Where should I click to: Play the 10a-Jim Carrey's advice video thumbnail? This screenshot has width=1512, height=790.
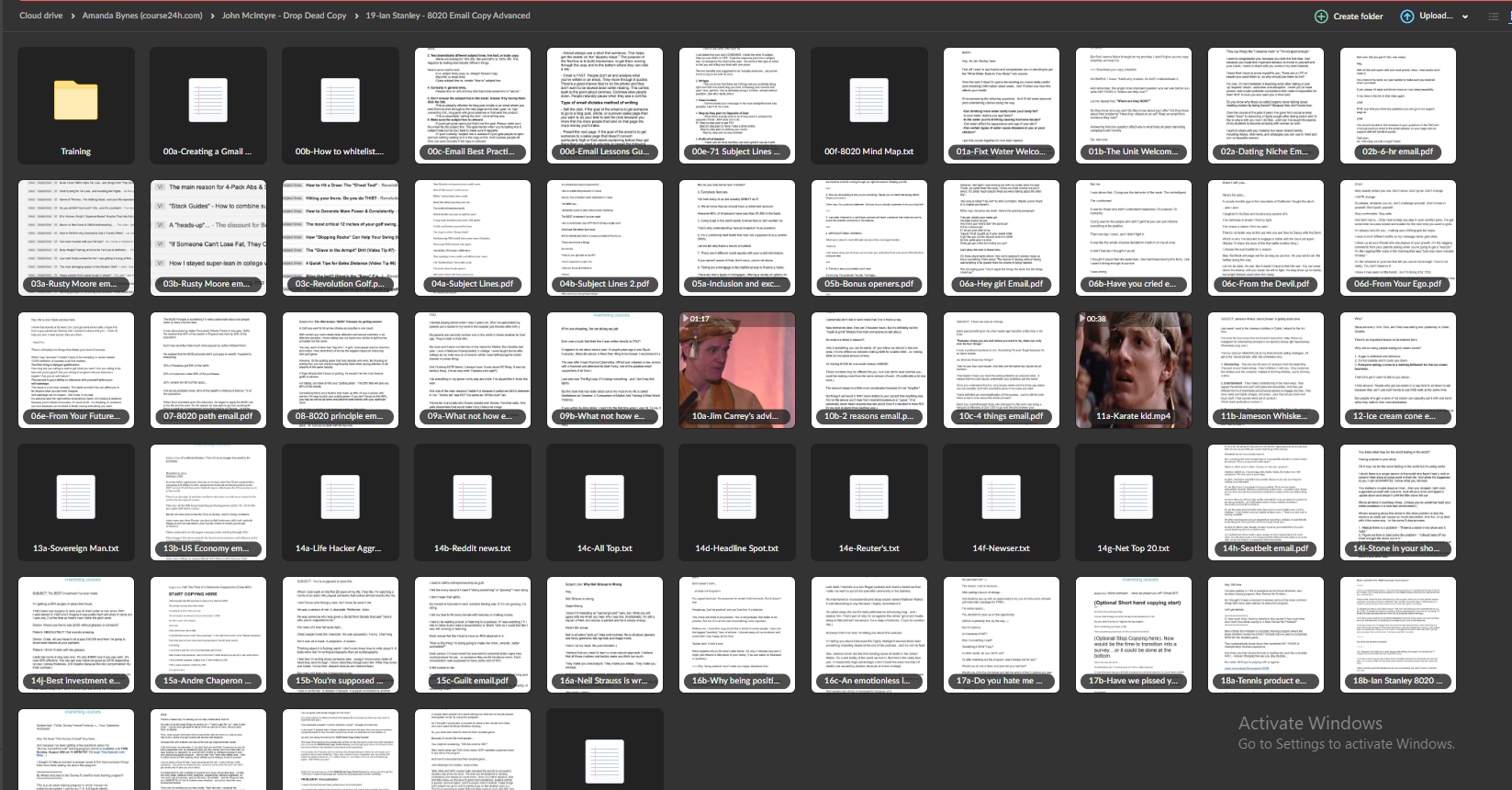click(x=737, y=370)
